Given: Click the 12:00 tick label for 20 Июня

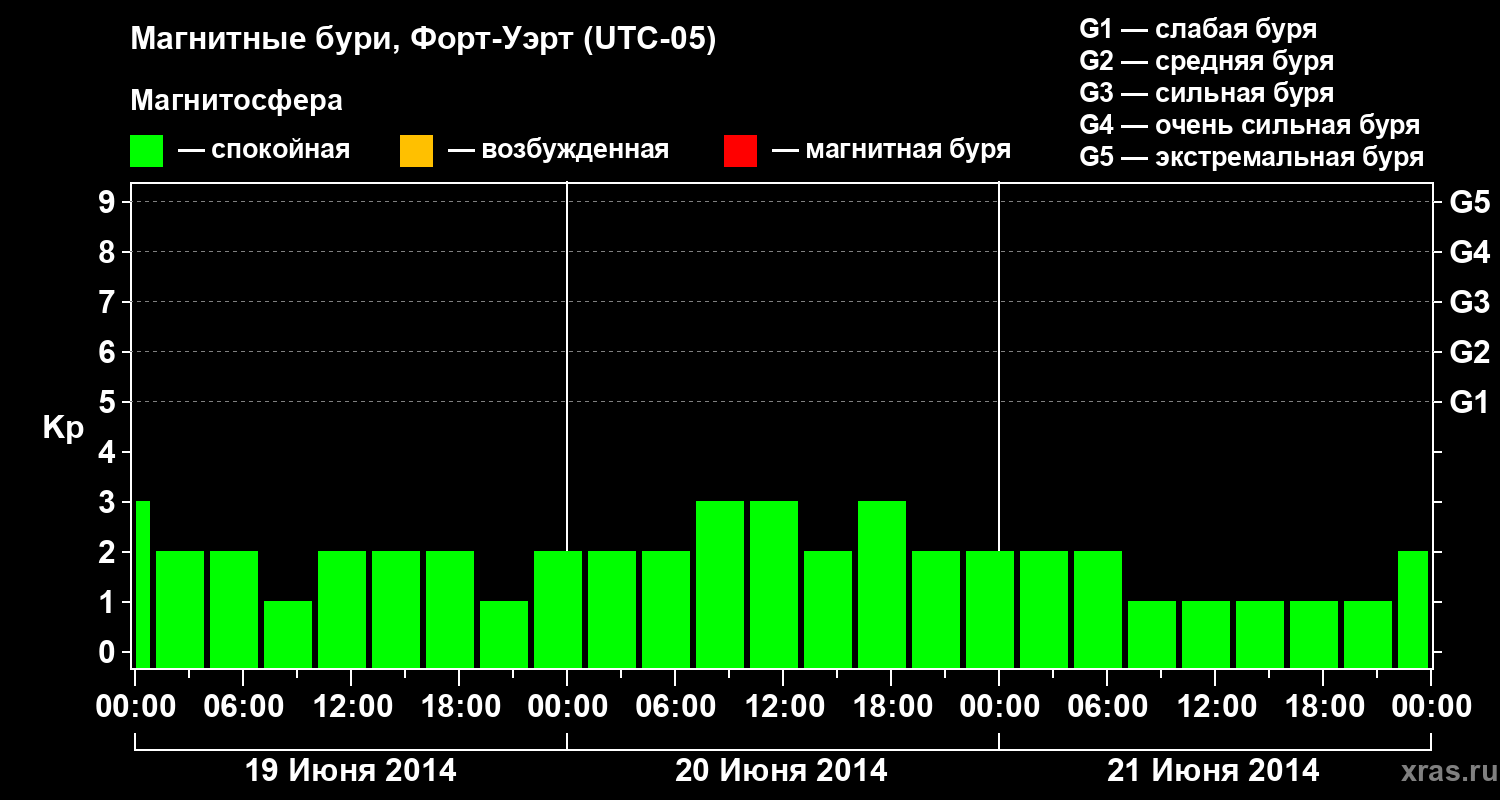Looking at the screenshot, I should coord(783,707).
